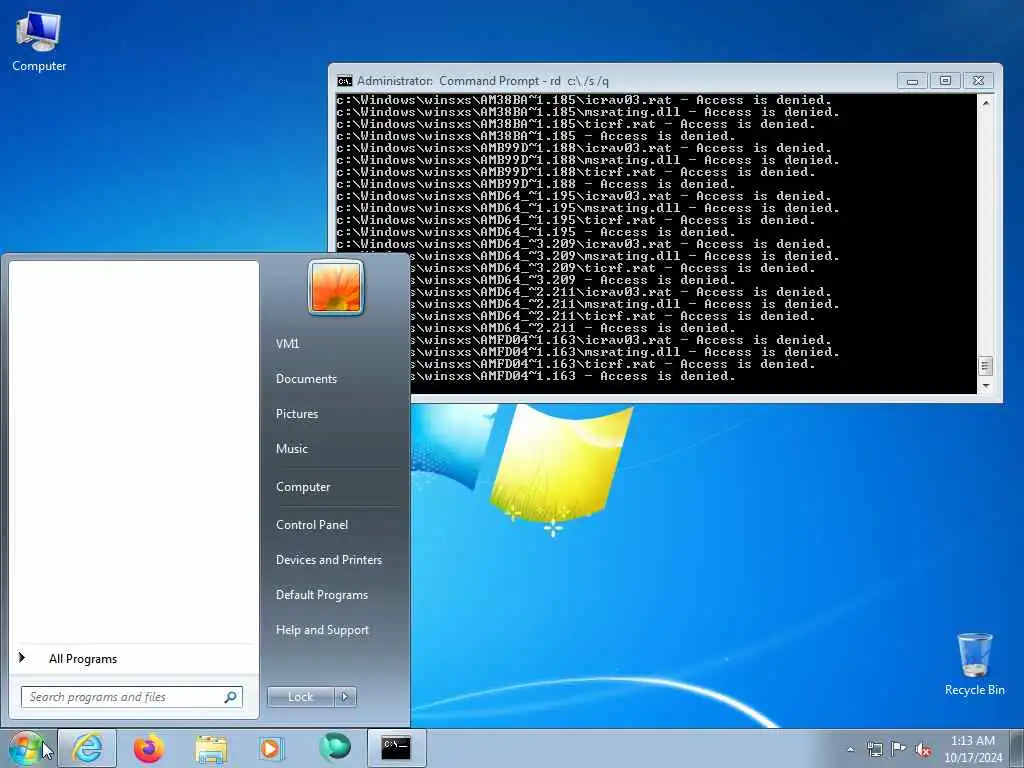Open the Computer desktop icon
Image resolution: width=1024 pixels, height=768 pixels.
(39, 40)
